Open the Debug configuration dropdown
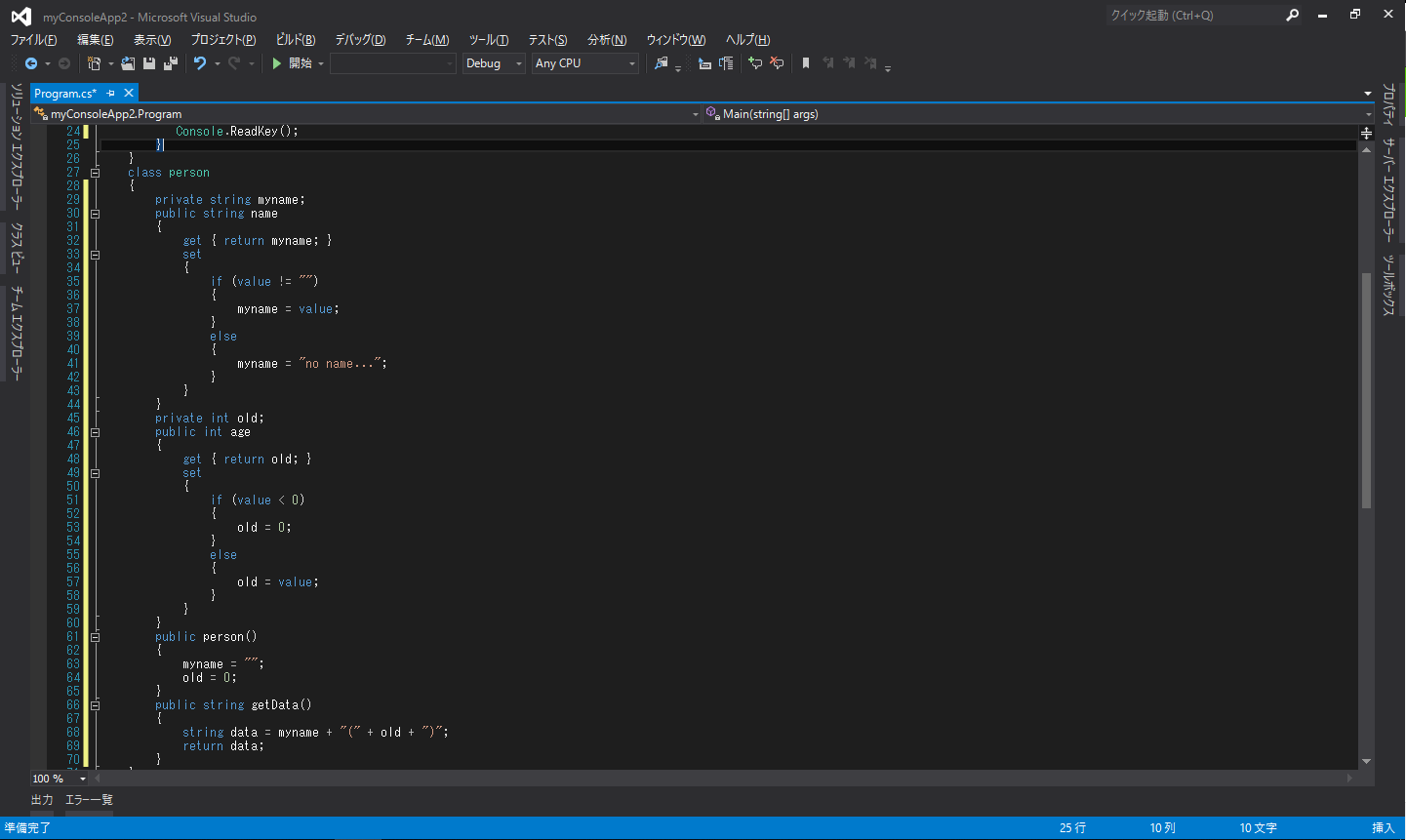 [x=494, y=63]
